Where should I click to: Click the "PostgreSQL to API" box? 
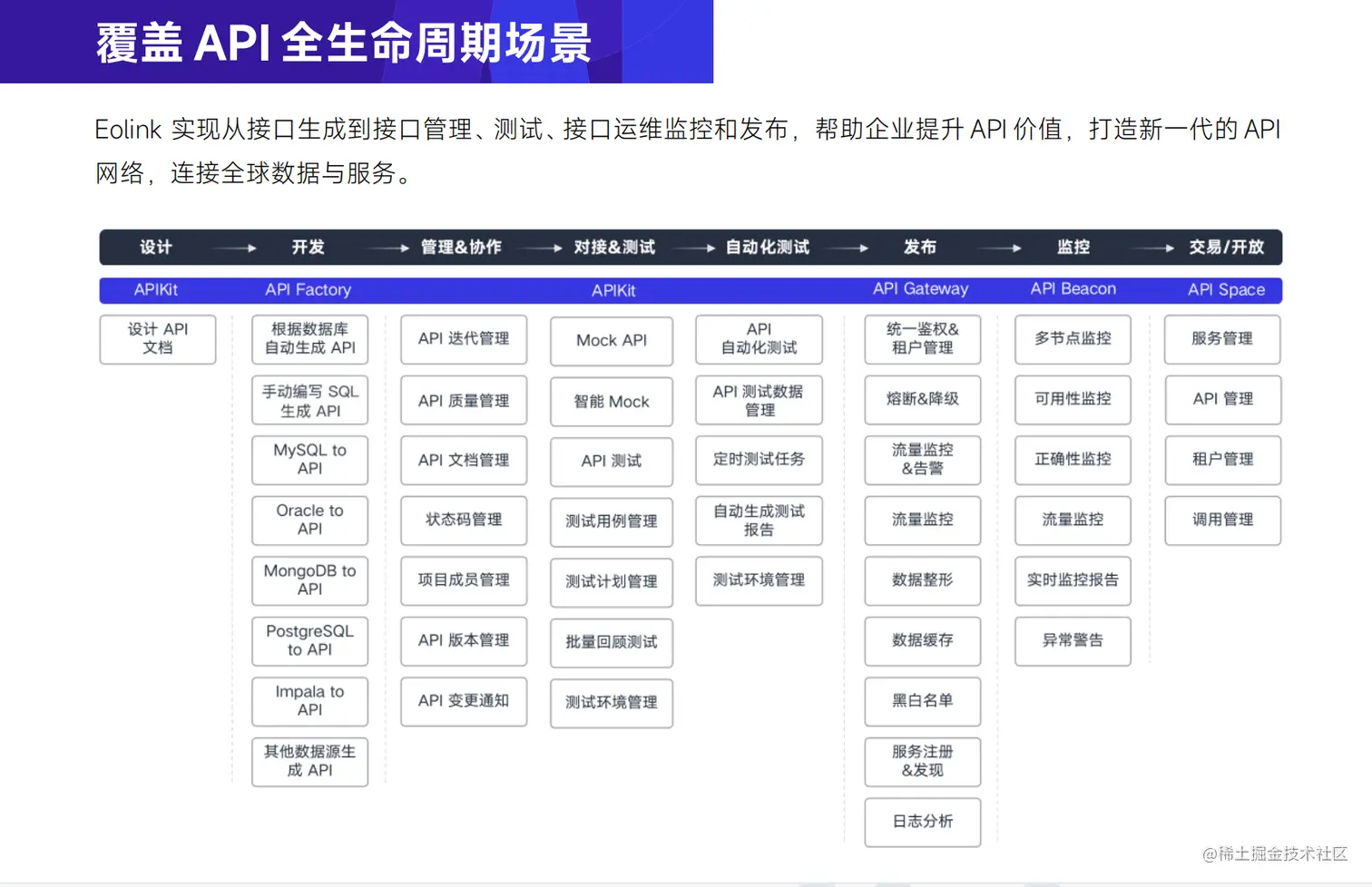click(310, 641)
